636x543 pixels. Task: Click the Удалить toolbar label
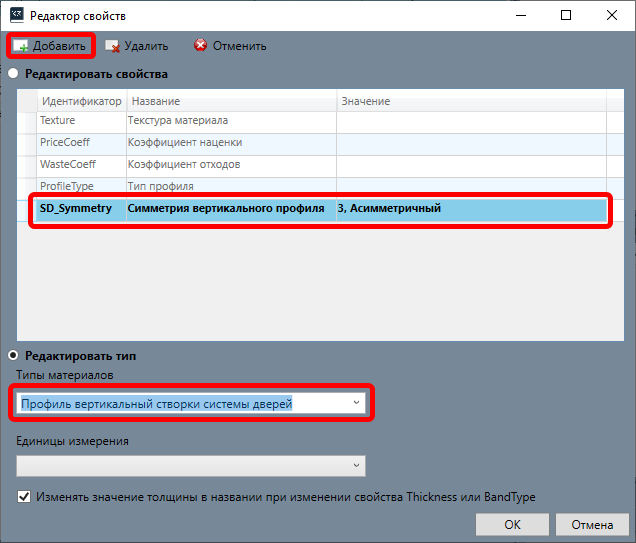[x=146, y=46]
